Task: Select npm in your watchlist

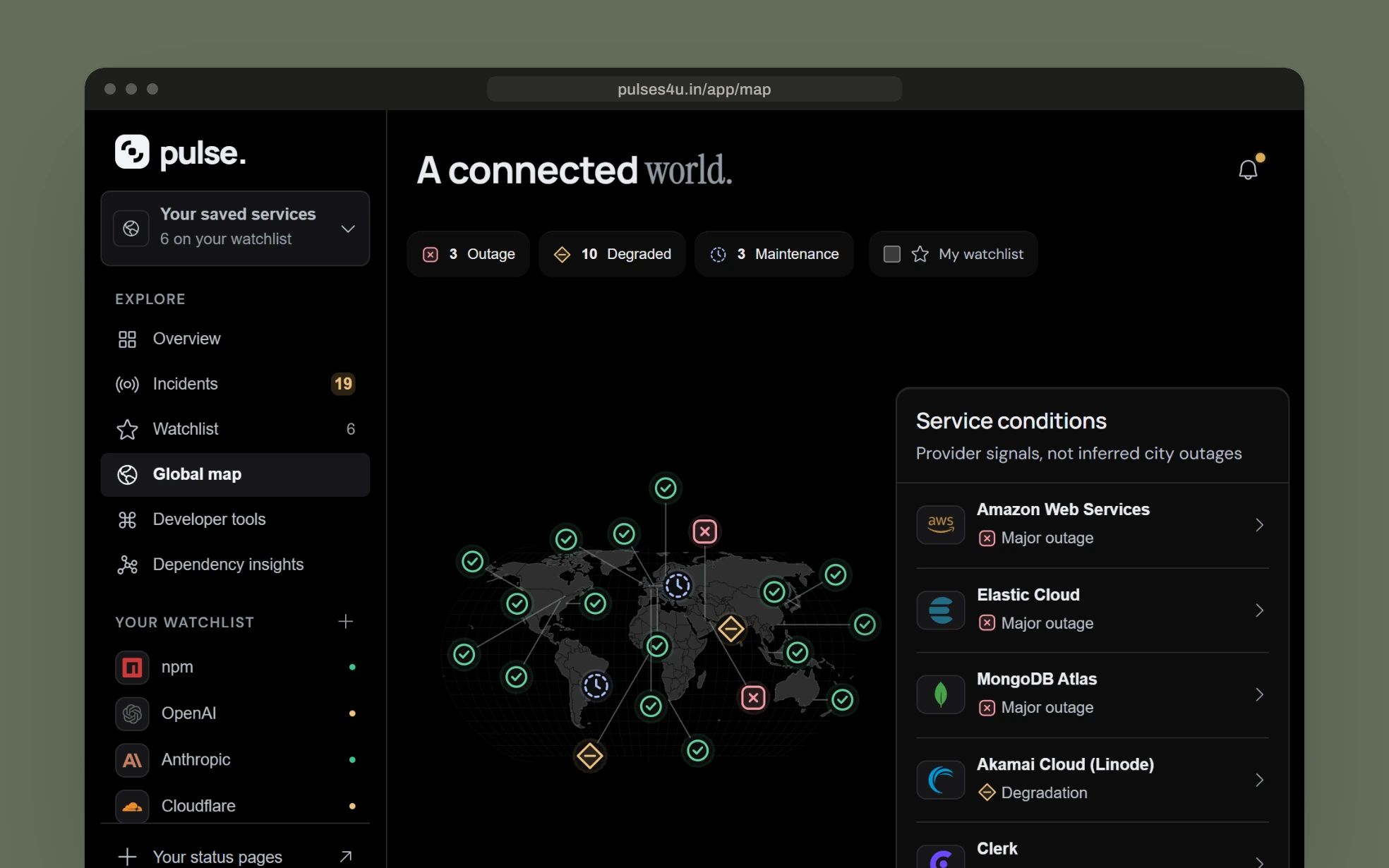Action: coord(235,667)
